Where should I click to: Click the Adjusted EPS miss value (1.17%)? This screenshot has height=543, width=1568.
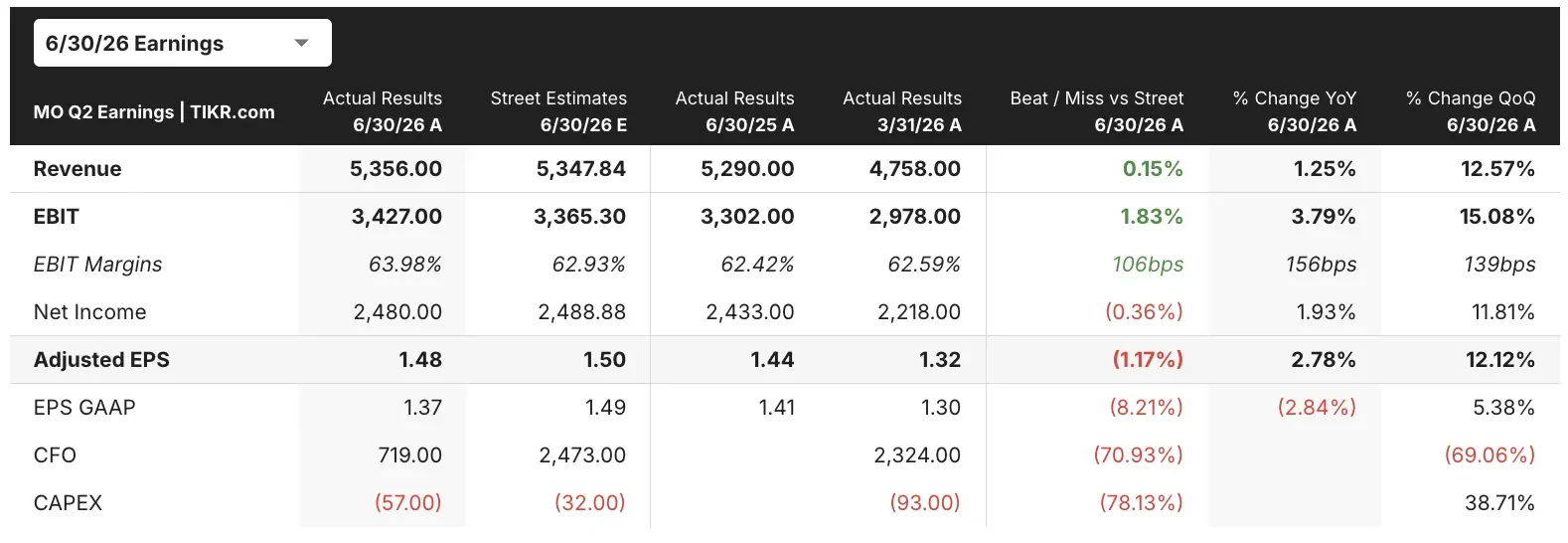point(1148,360)
